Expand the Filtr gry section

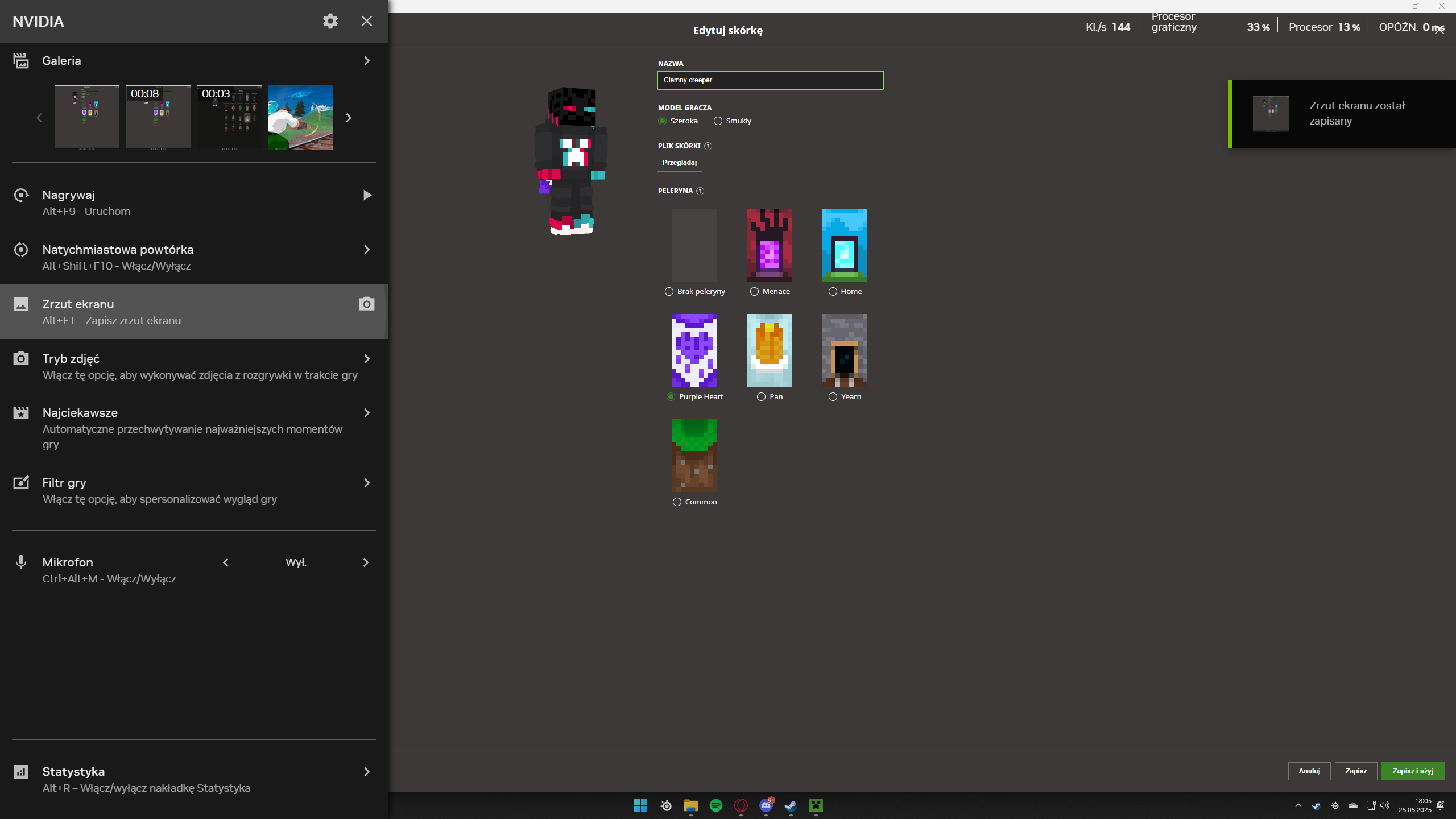[x=367, y=483]
